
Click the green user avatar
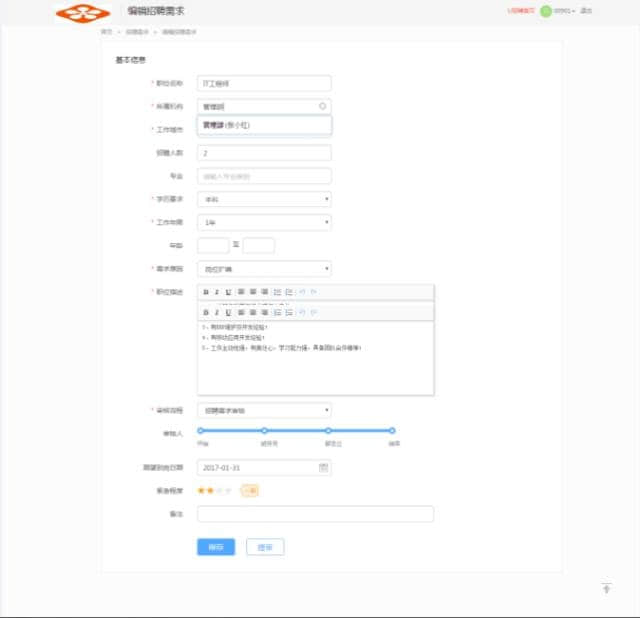(x=545, y=11)
